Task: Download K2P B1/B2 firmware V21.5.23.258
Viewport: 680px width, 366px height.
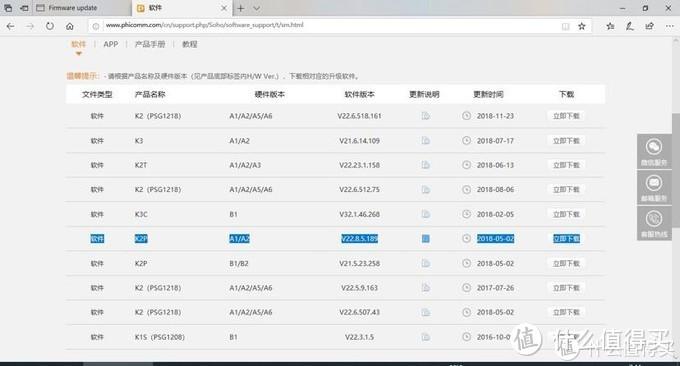Action: click(x=566, y=263)
